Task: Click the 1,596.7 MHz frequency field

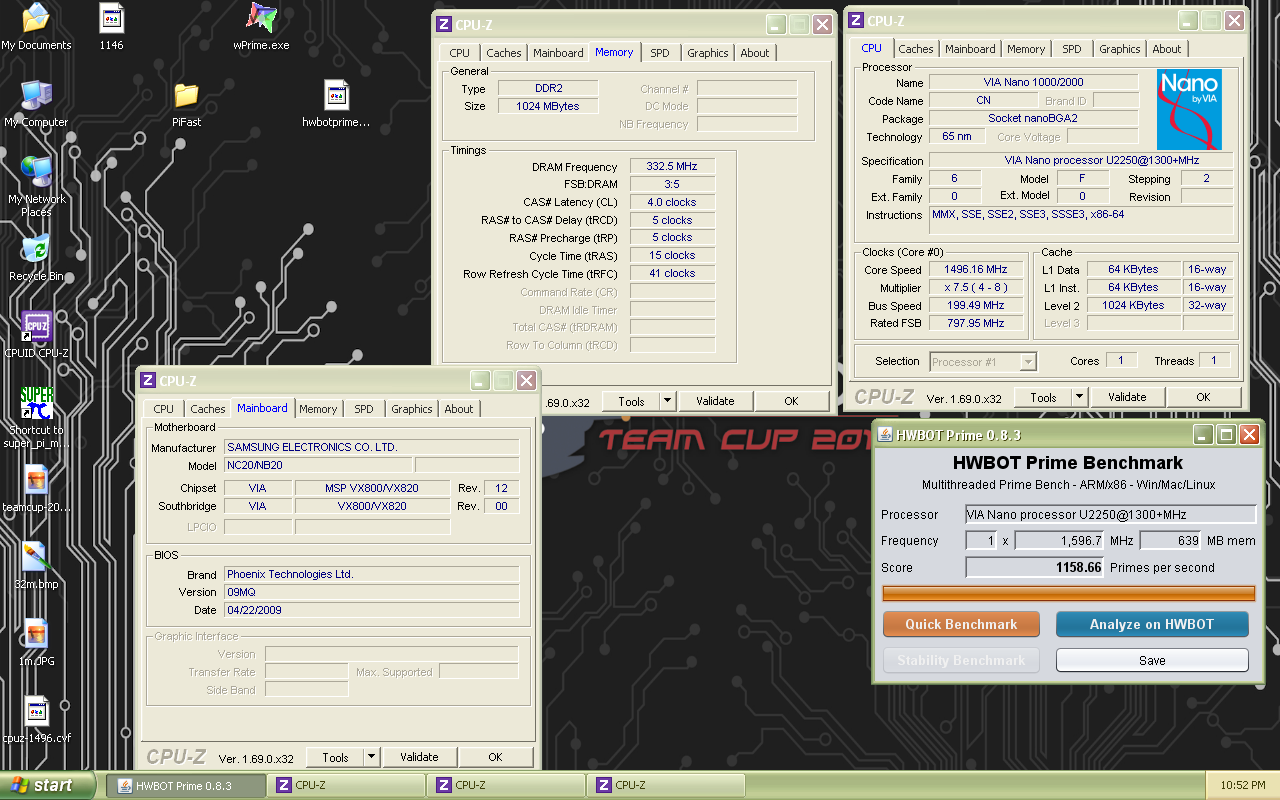Action: click(1060, 540)
